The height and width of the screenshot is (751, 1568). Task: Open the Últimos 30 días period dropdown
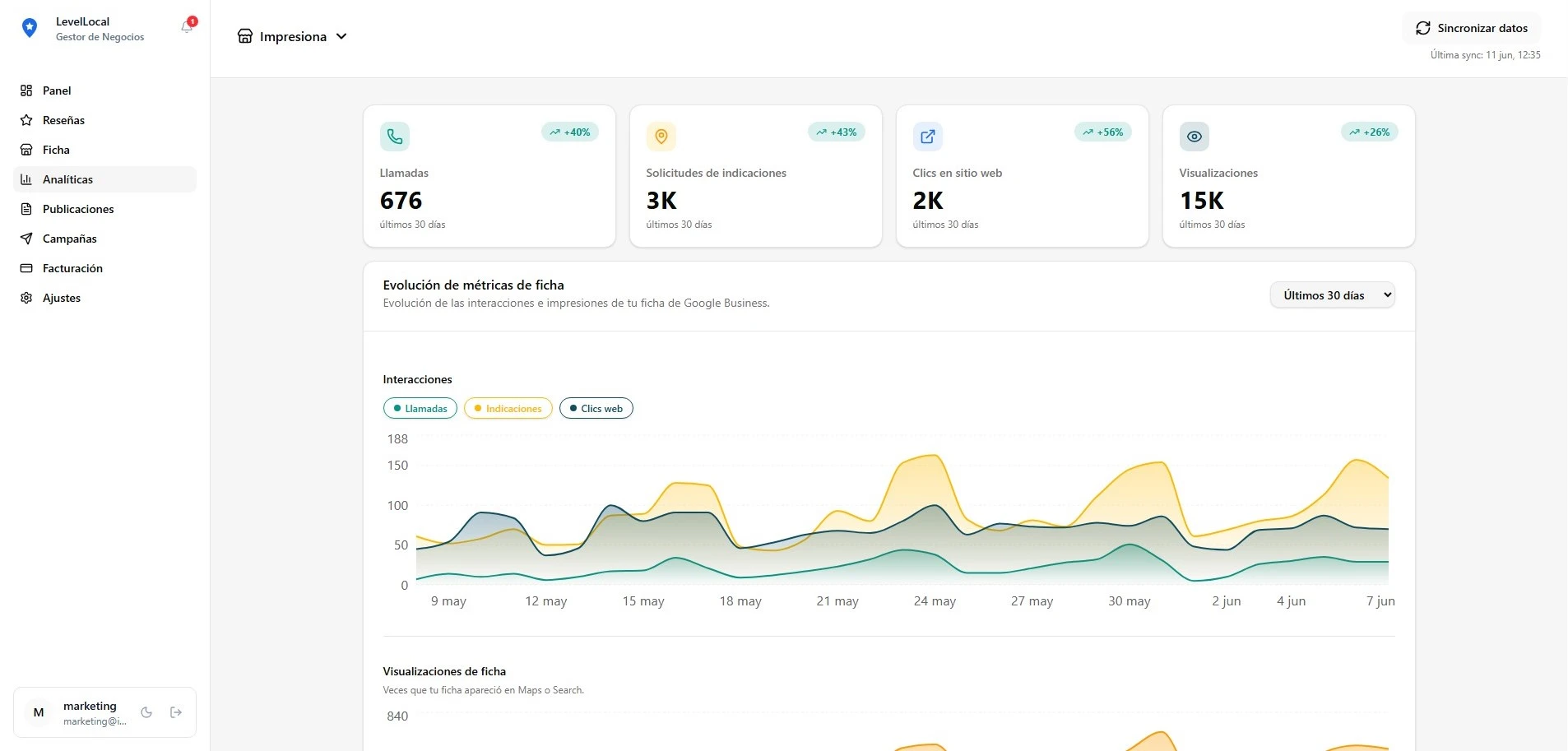pyautogui.click(x=1333, y=295)
